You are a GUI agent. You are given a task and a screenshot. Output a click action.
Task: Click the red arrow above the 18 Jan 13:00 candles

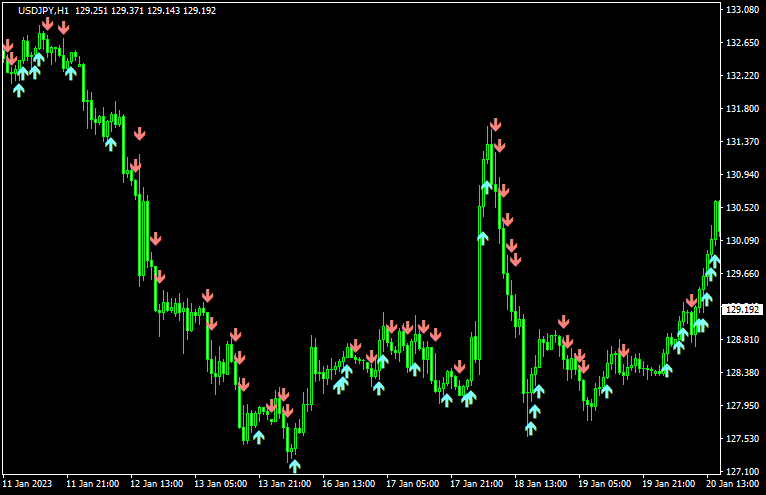(563, 321)
